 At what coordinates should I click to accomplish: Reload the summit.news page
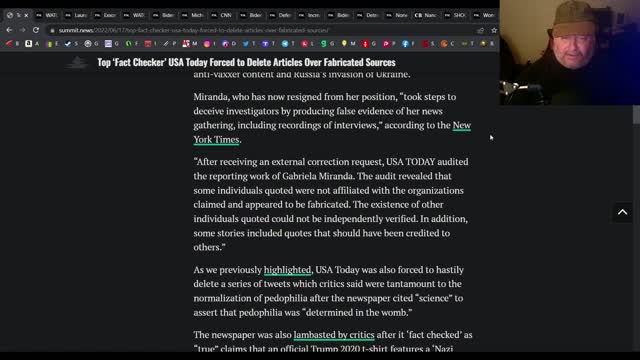coord(36,30)
